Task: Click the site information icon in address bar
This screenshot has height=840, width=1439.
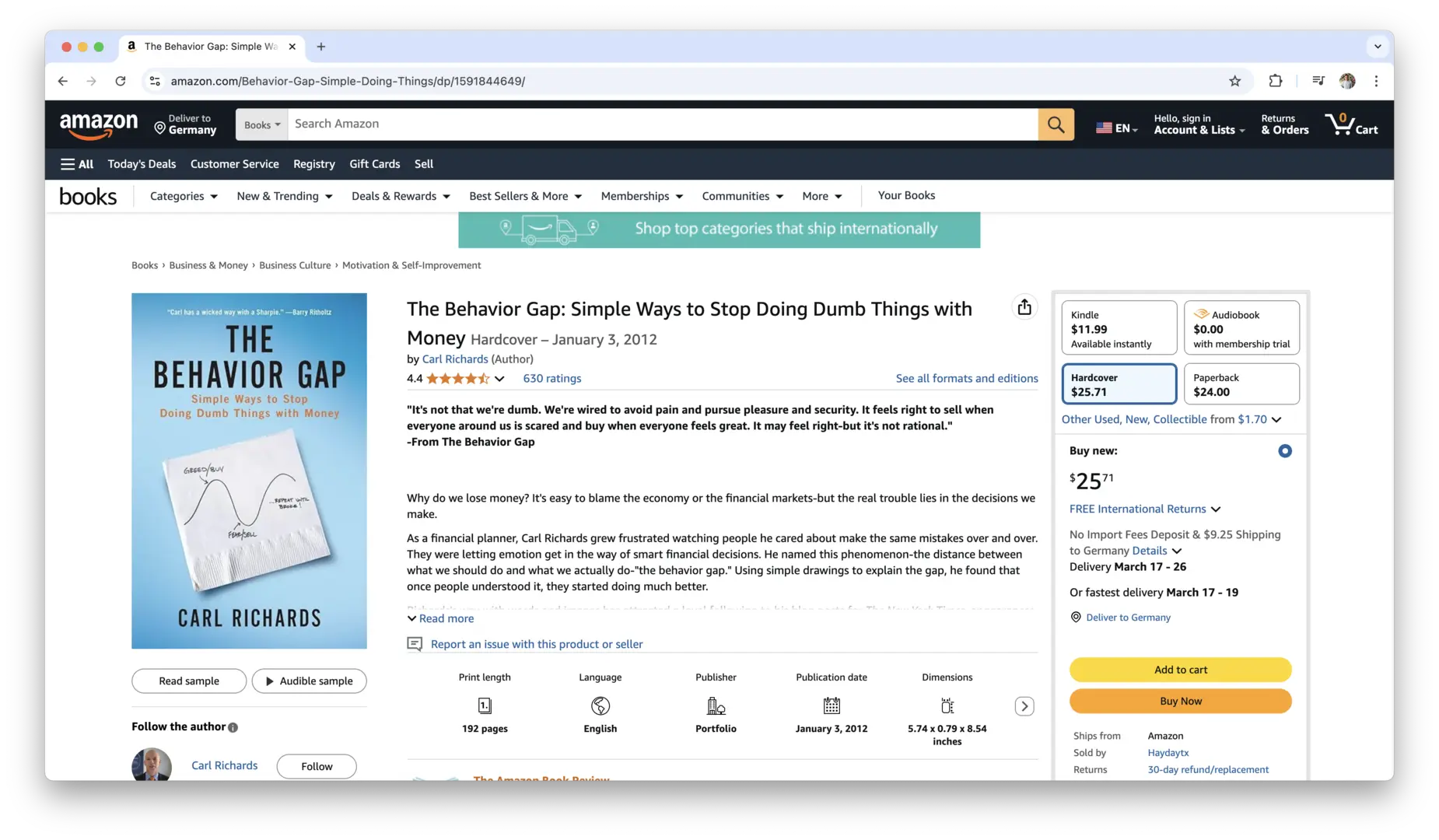Action: tap(155, 81)
